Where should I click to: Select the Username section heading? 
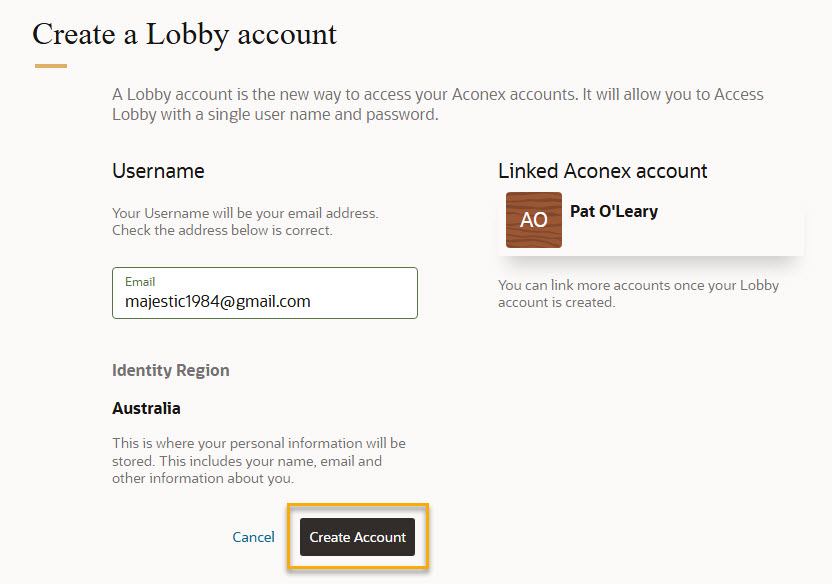(158, 171)
